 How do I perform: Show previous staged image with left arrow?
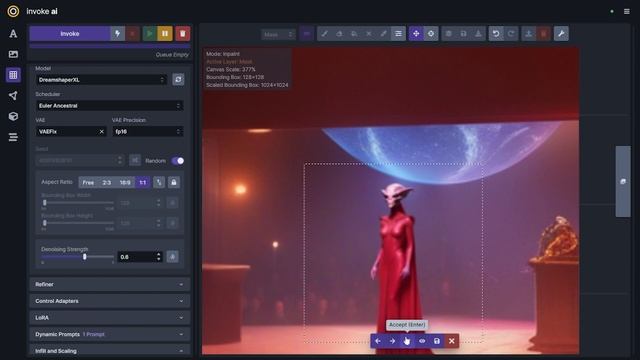point(378,341)
